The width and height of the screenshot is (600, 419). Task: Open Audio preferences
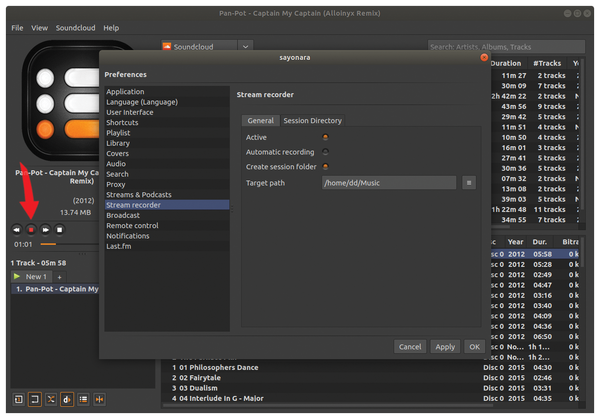[x=167, y=164]
